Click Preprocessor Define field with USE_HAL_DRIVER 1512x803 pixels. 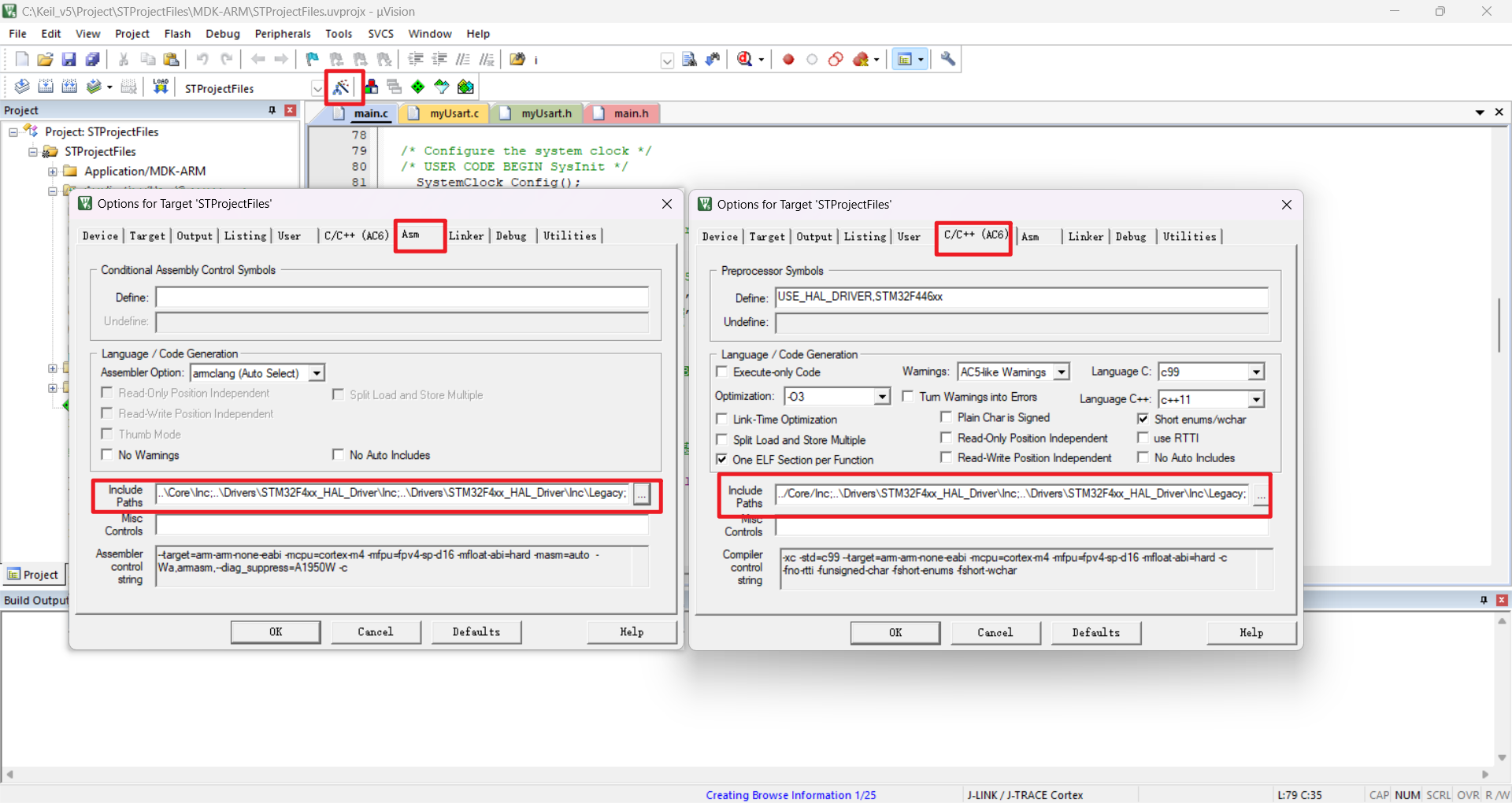1021,298
